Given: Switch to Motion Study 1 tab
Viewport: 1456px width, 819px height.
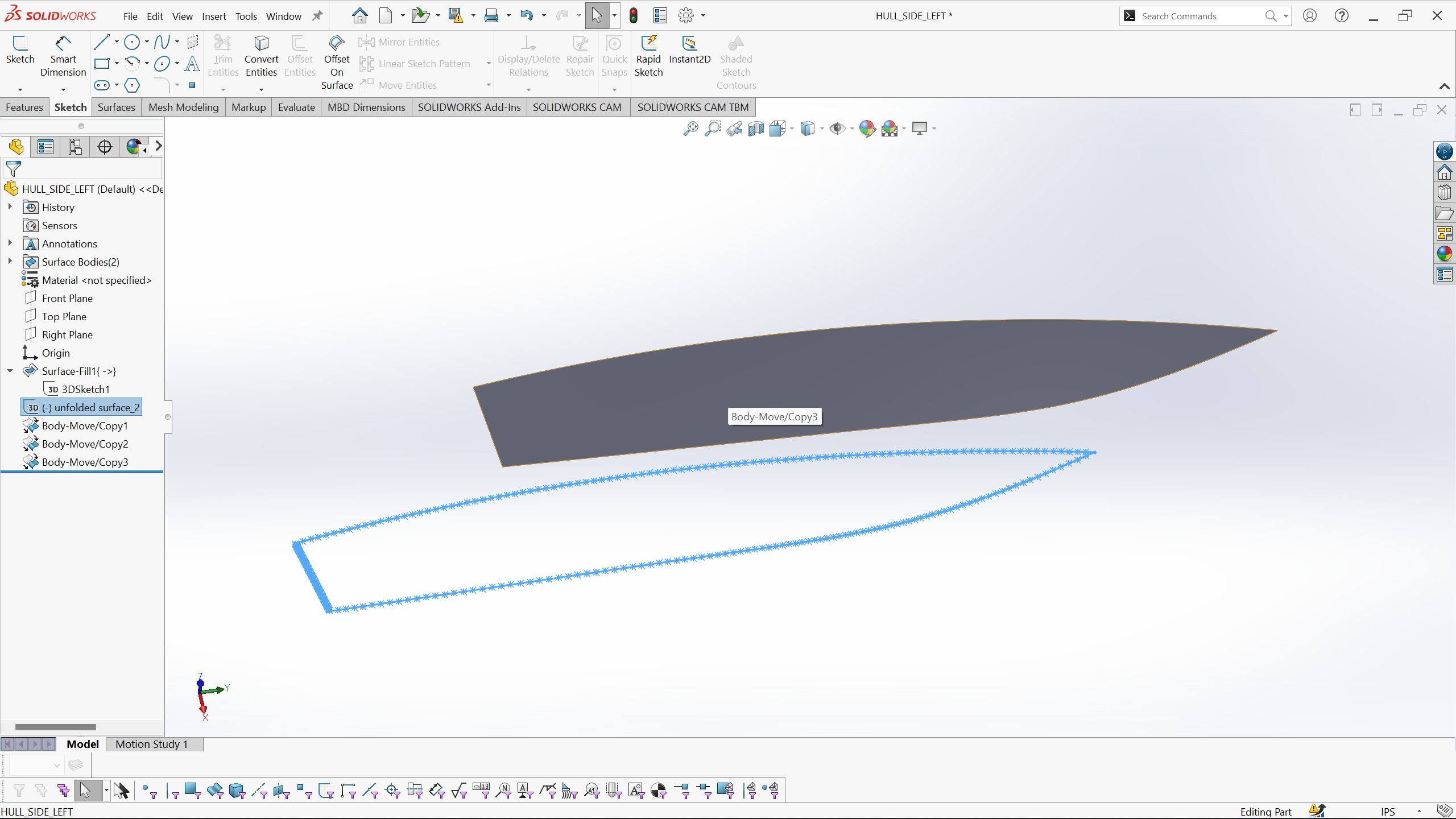Looking at the screenshot, I should (151, 744).
